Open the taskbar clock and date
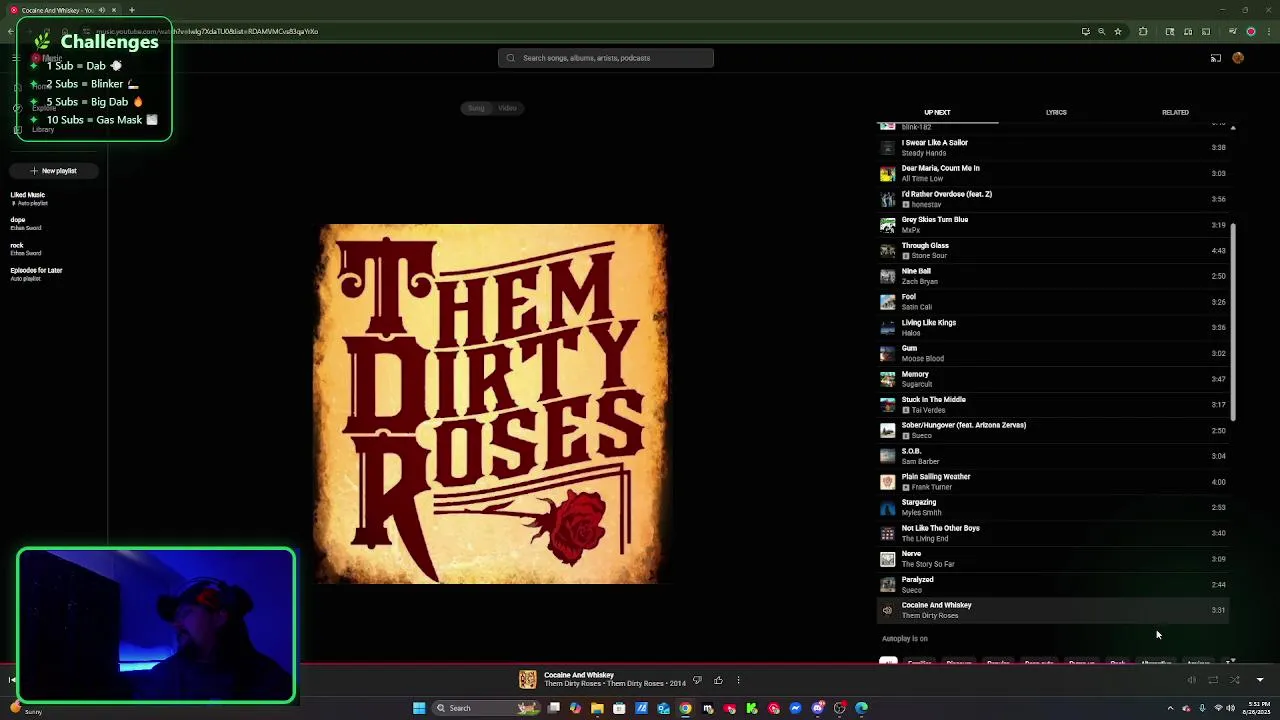Screen dimensions: 1280x720 pos(1258,708)
